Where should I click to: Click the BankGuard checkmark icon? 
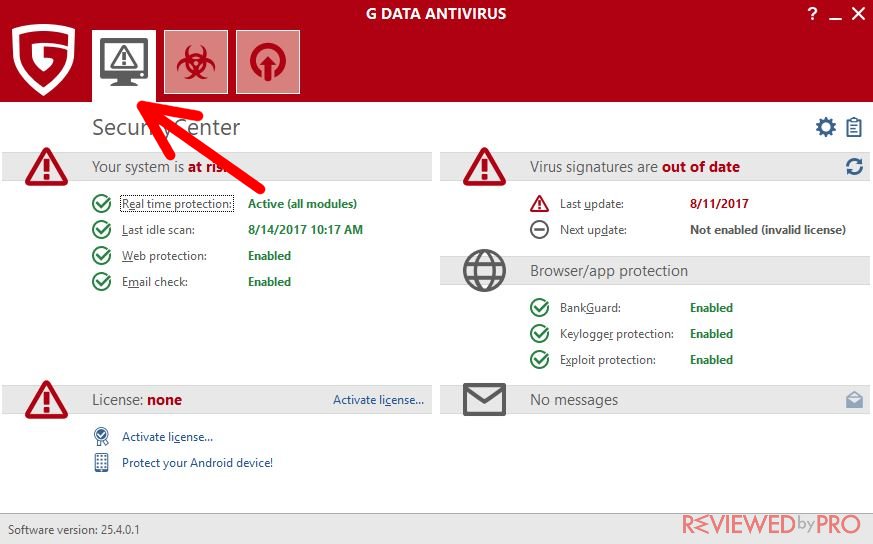539,307
